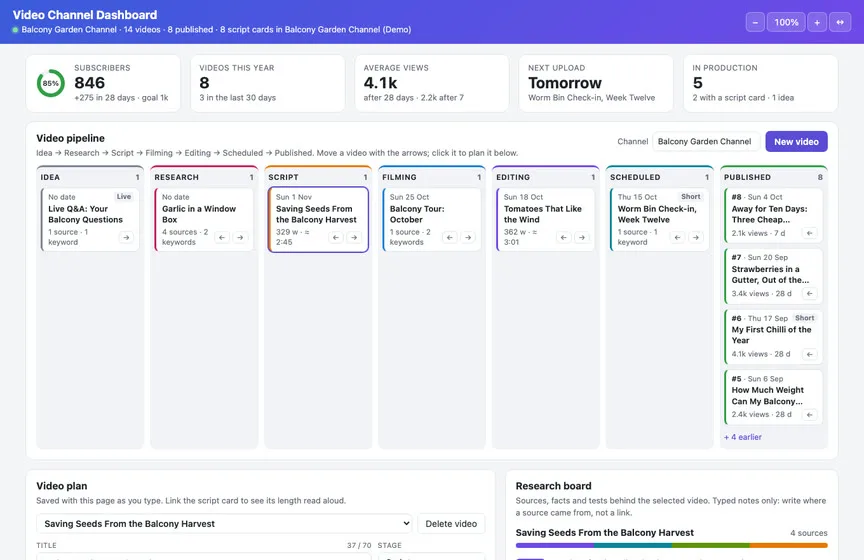Move Worm Bin Check-in card back
The width and height of the screenshot is (864, 560).
pos(678,238)
